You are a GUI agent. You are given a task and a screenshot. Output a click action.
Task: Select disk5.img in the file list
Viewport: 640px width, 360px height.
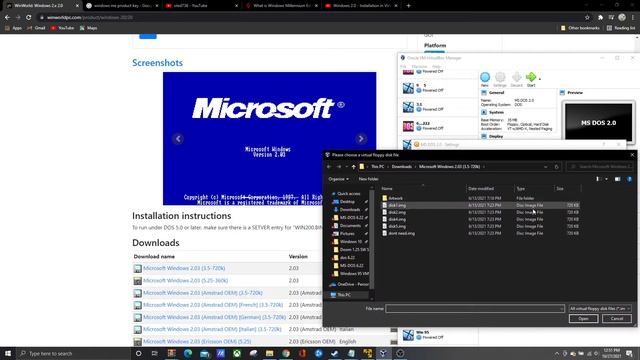(480, 226)
